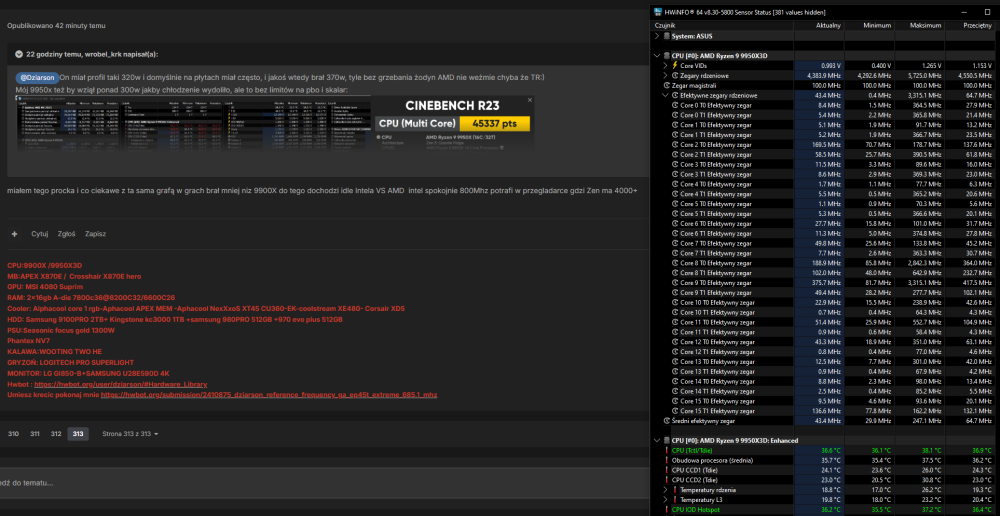Click Cytuj to quote the post
This screenshot has width=1000, height=516.
coord(40,234)
